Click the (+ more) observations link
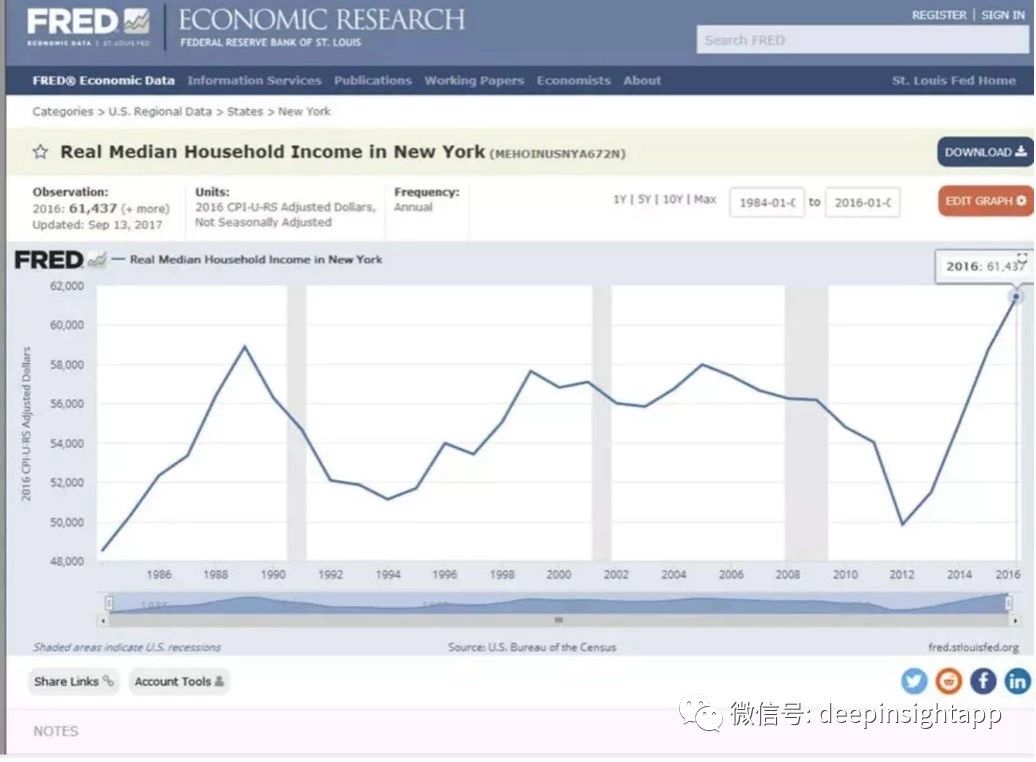This screenshot has height=762, width=1036. pos(145,209)
